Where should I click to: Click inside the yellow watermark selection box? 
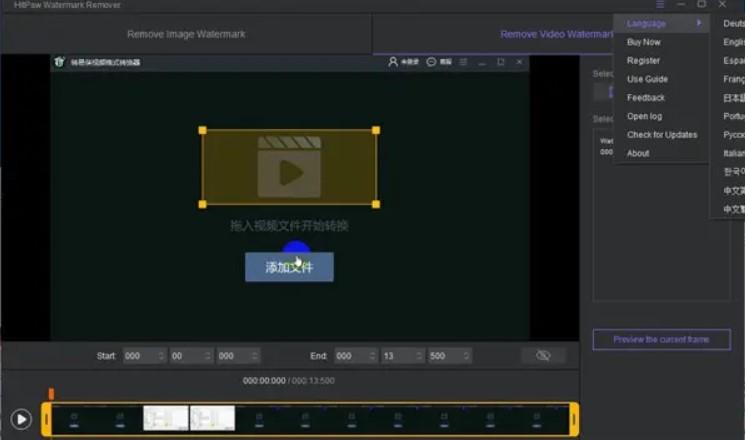pos(289,167)
